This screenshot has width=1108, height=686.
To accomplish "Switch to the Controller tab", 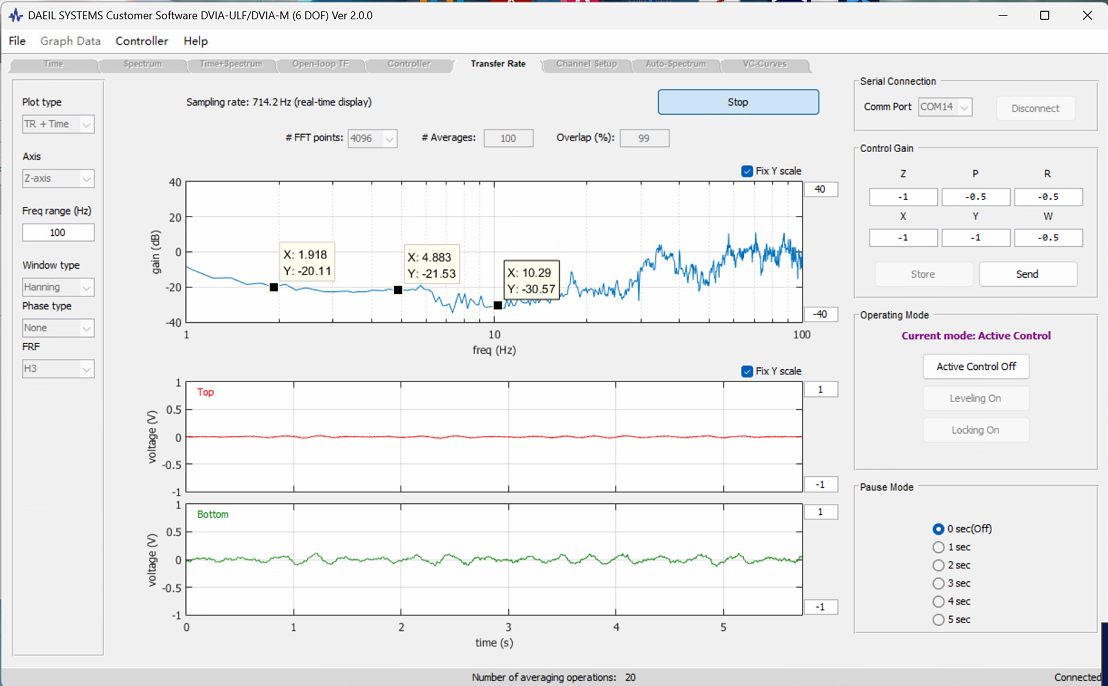I will point(408,64).
